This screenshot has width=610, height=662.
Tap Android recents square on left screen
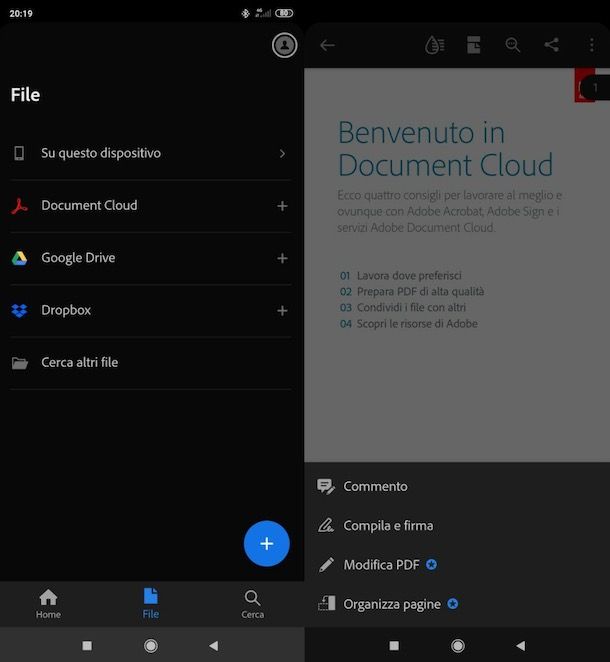87,646
